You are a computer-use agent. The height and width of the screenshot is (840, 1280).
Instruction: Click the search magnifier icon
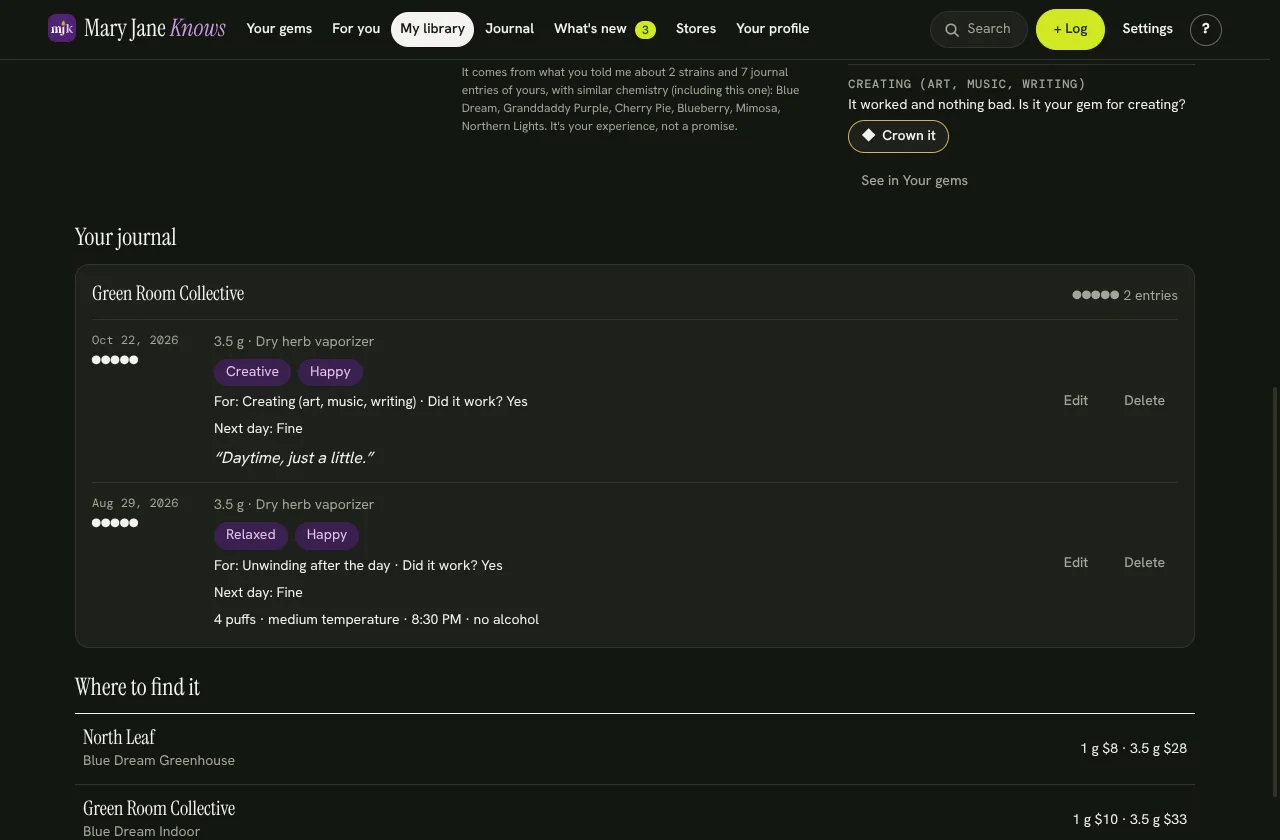click(952, 30)
